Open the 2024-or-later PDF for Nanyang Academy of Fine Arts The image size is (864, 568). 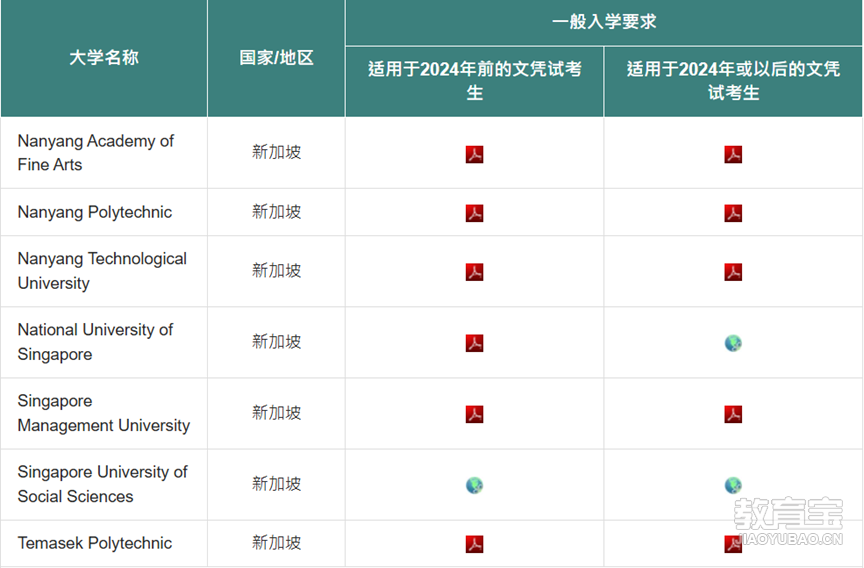tap(733, 154)
